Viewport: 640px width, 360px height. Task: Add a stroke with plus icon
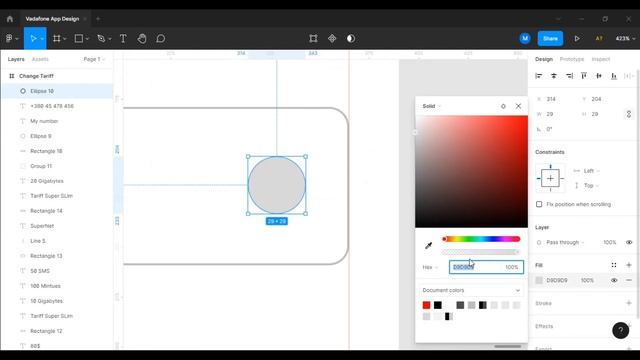click(x=629, y=303)
